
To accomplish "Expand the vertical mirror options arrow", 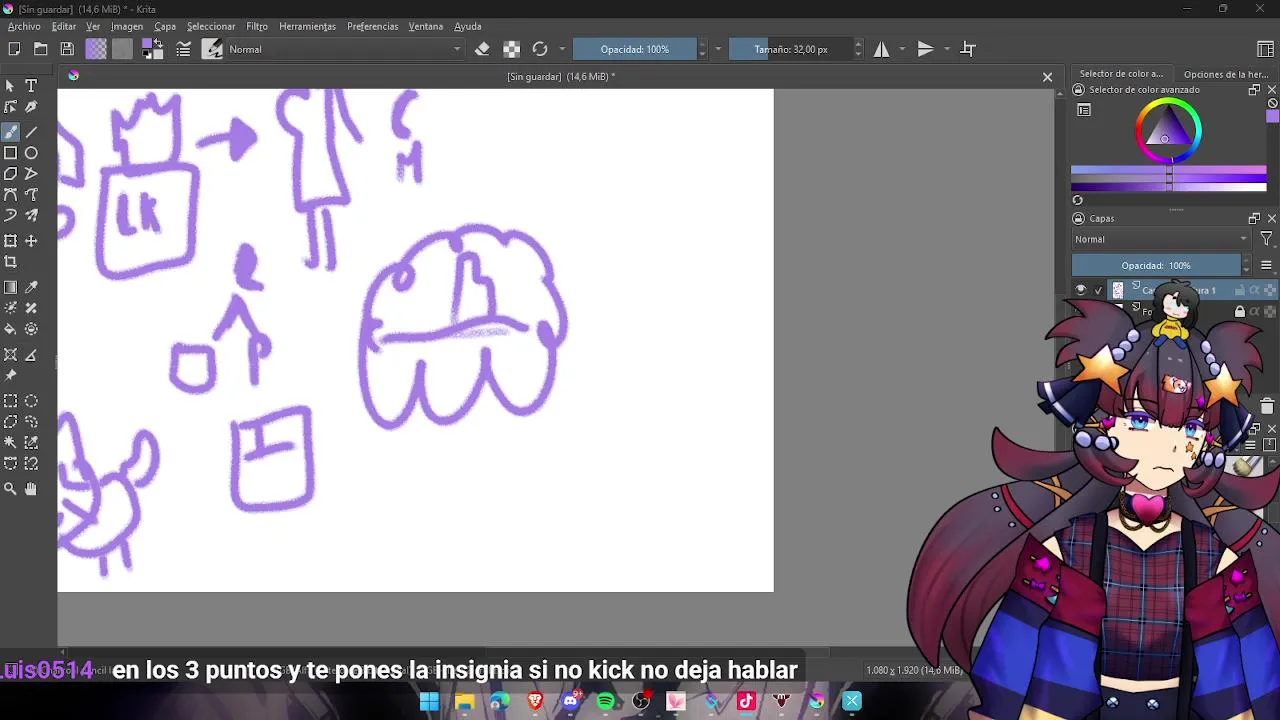I will point(946,49).
